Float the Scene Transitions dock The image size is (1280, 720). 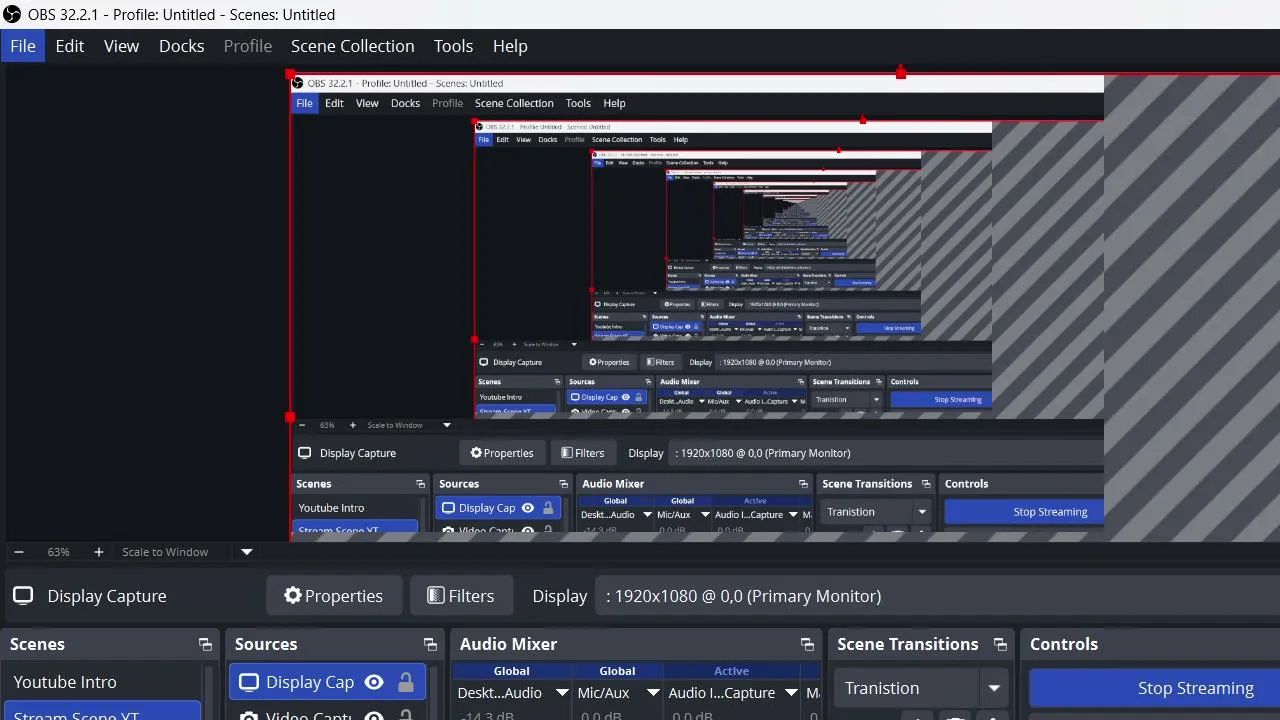[x=1000, y=644]
